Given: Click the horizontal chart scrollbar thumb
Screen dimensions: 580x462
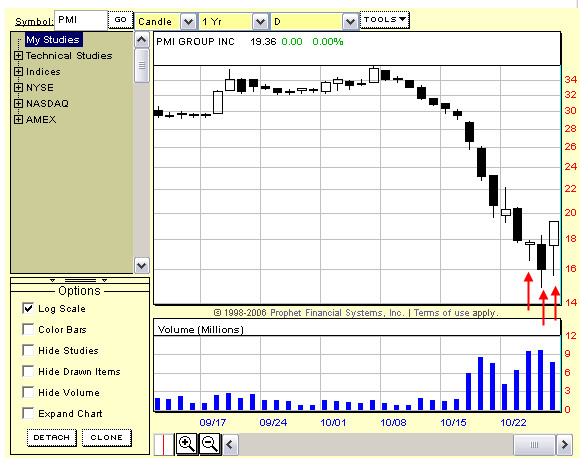Looking at the screenshot, I should tap(535, 444).
